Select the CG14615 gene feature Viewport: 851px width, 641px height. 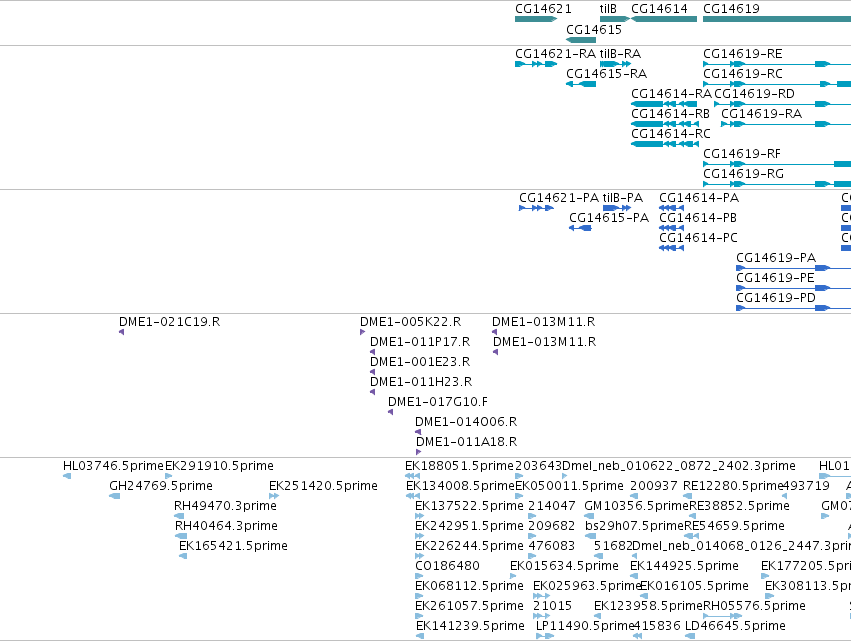pos(581,40)
